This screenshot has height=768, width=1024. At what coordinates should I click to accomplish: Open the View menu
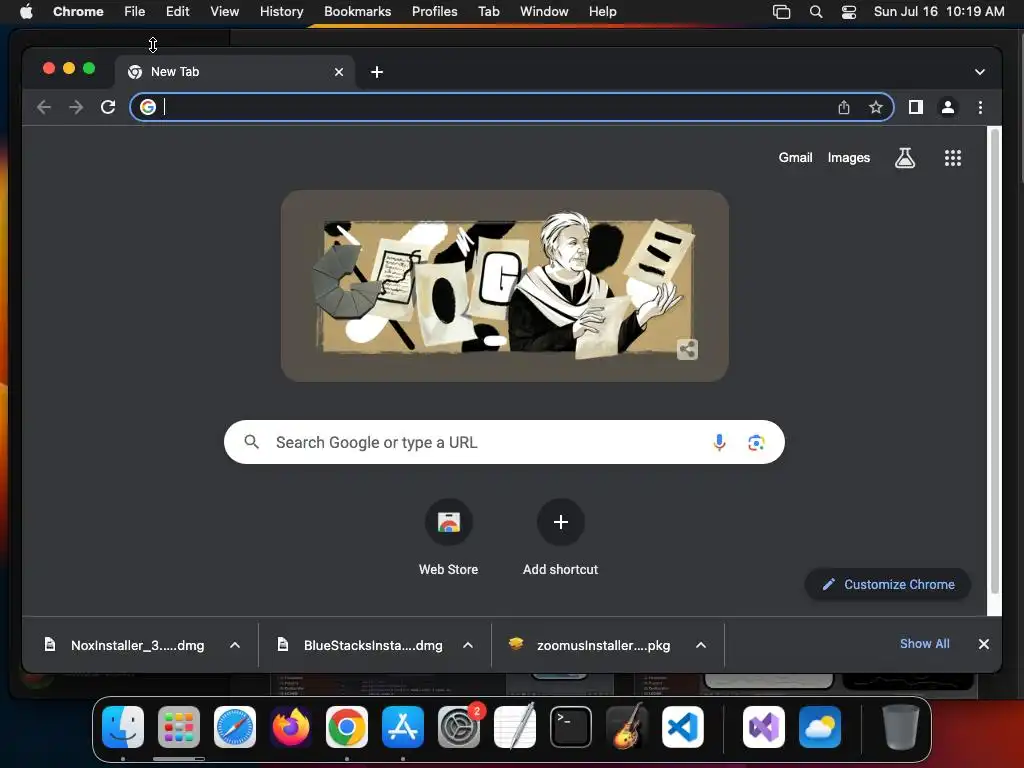pyautogui.click(x=224, y=12)
